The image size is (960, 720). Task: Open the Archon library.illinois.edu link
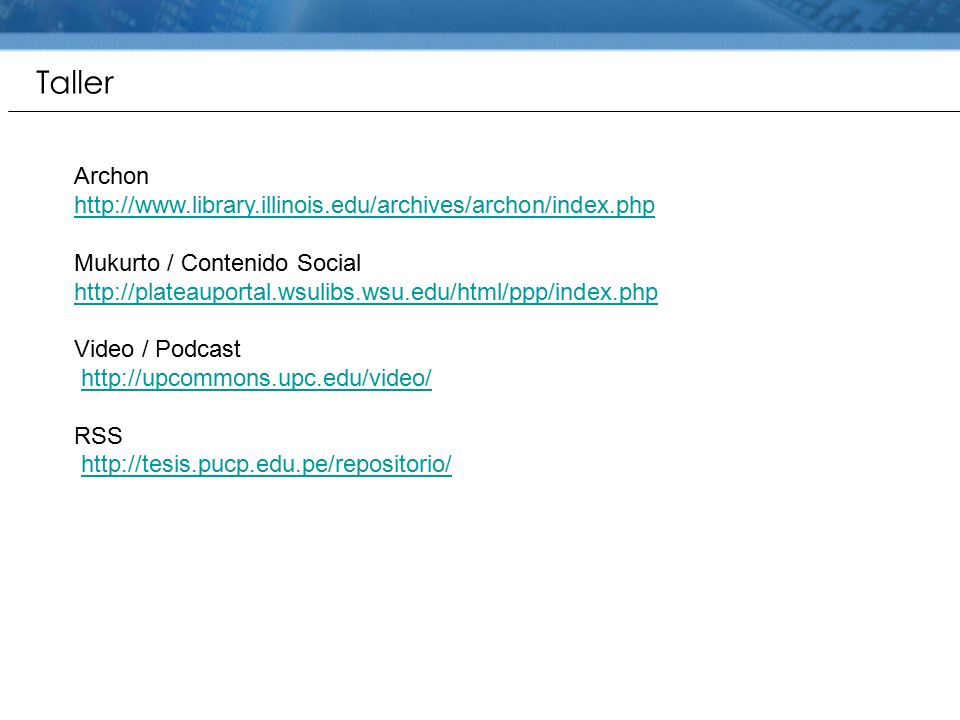tap(364, 205)
